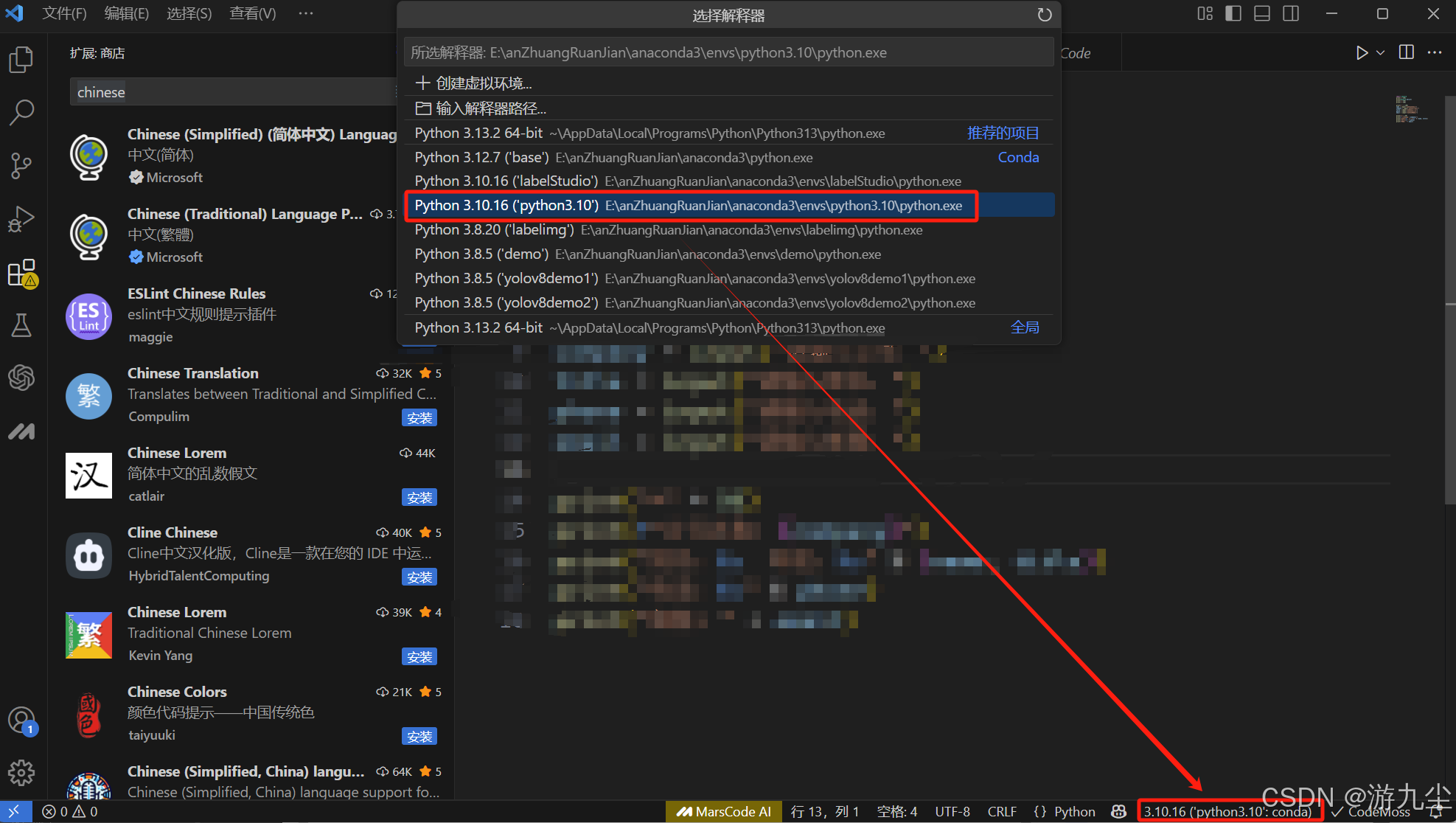The image size is (1456, 823).
Task: Open the Explorer view in activity bar
Action: coord(21,59)
